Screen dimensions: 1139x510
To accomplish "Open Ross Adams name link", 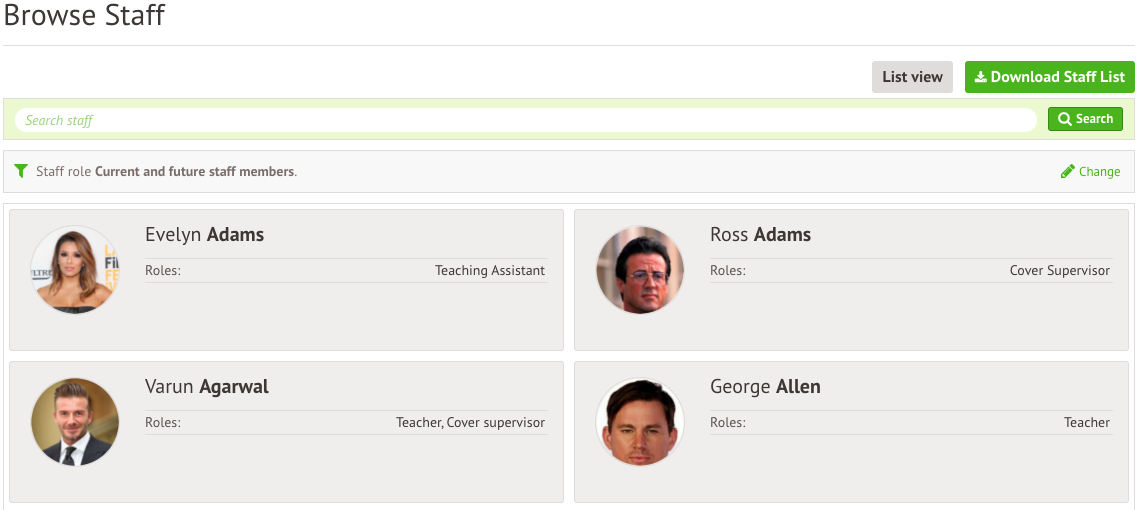I will pos(760,235).
